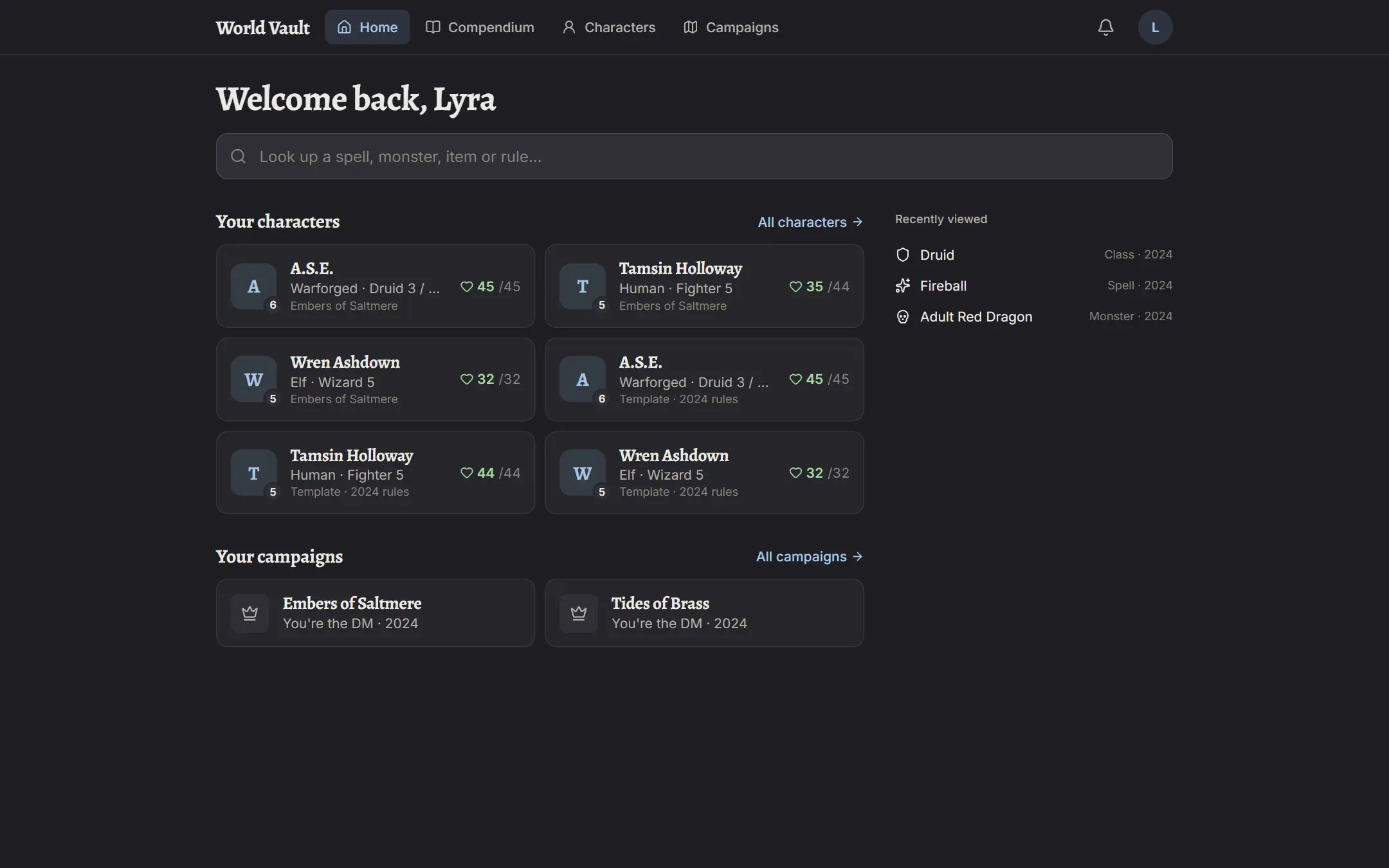The image size is (1389, 868).
Task: Switch to the Characters tab
Action: coord(608,27)
